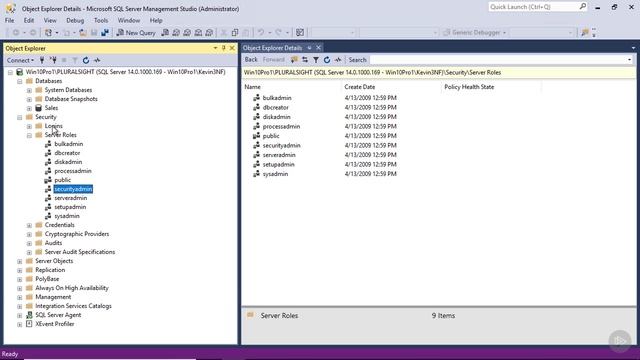The image size is (640, 360).
Task: Click the SQL Server Agent icon in tree
Action: (x=29, y=315)
